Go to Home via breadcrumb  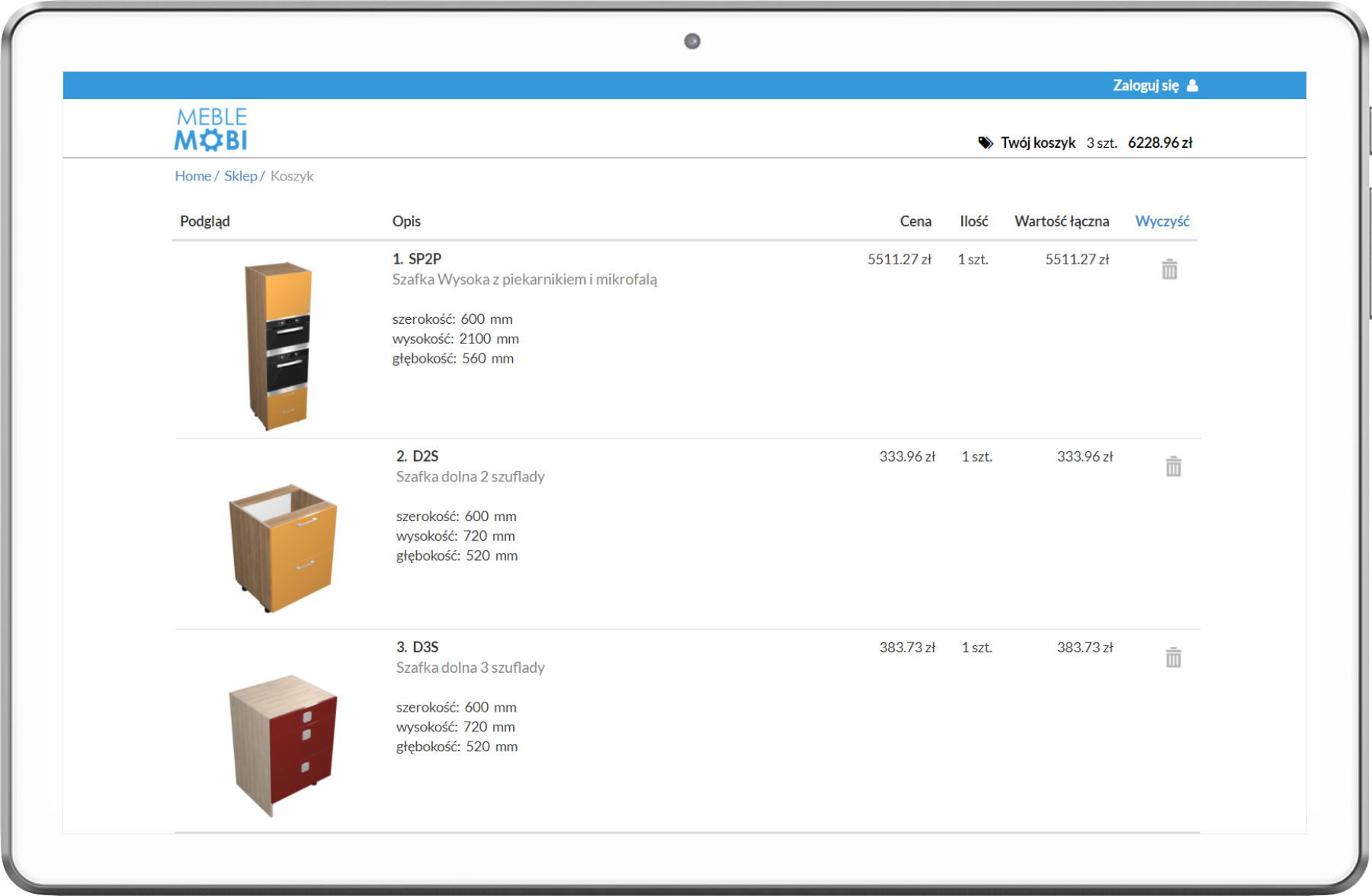(193, 176)
